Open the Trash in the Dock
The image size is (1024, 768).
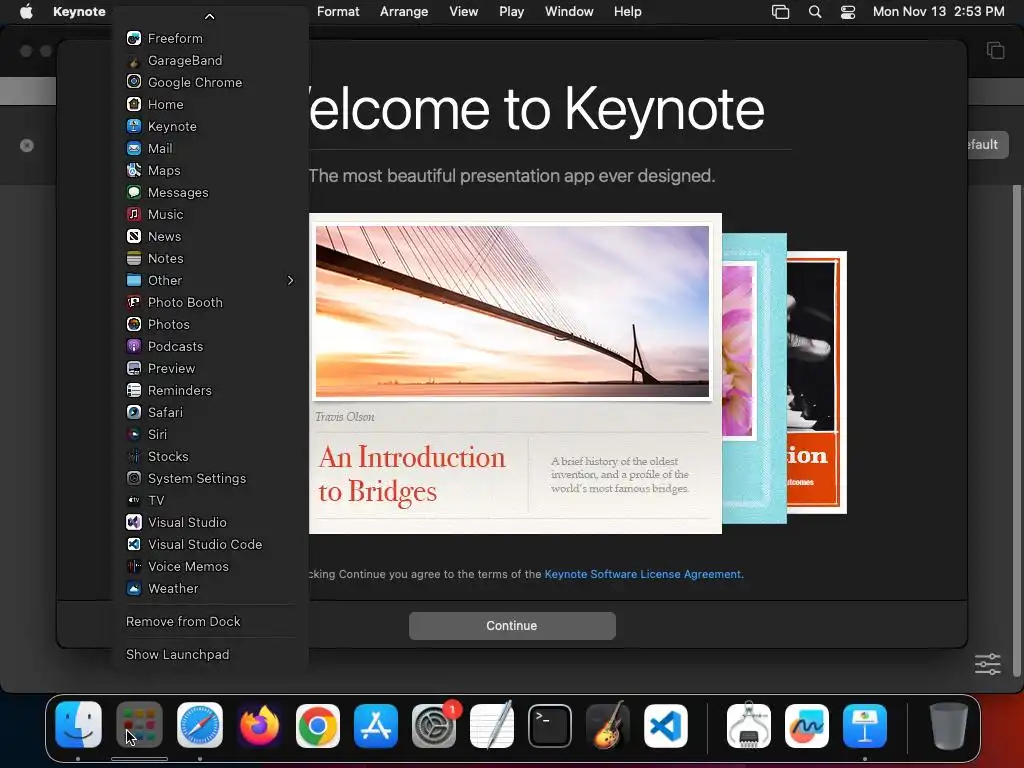948,725
